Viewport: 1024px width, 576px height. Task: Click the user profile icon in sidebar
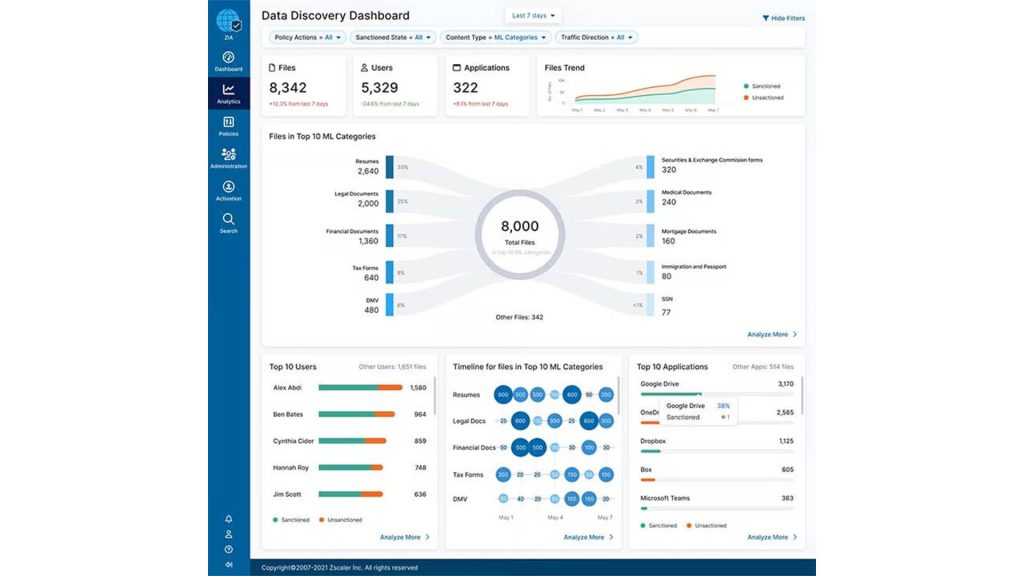(229, 534)
